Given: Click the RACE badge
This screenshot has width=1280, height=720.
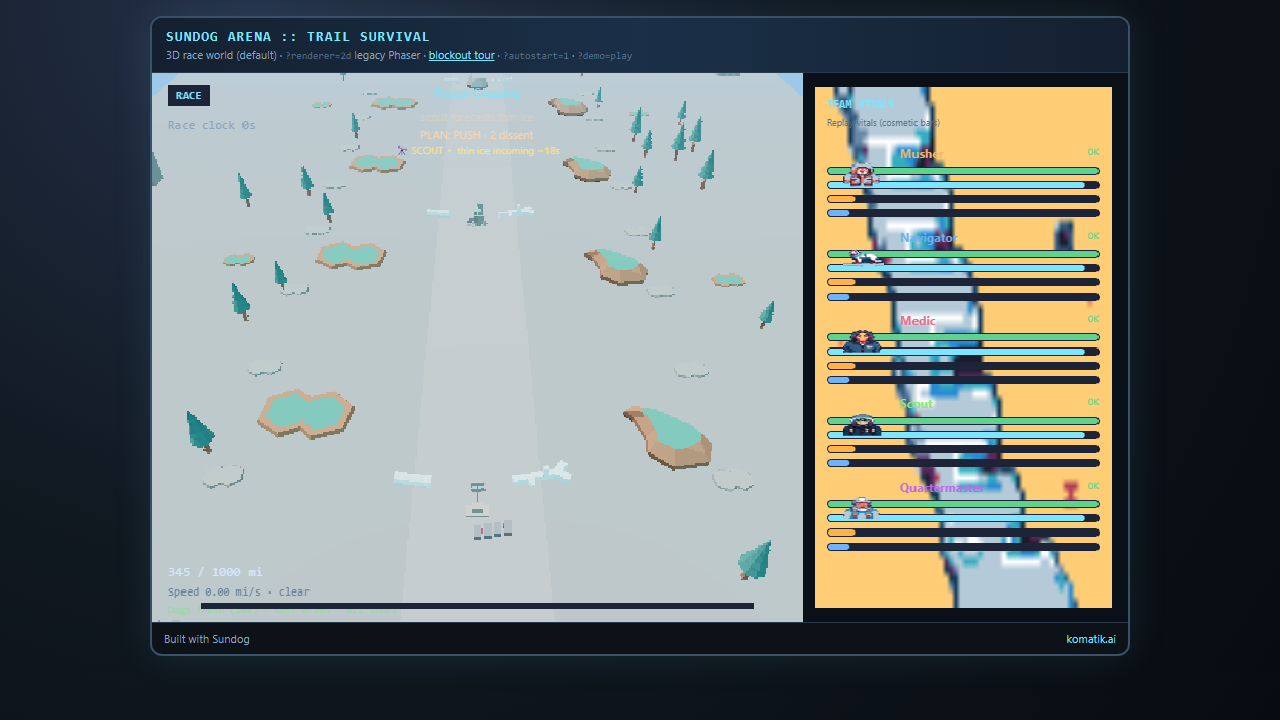Looking at the screenshot, I should pyautogui.click(x=188, y=96).
